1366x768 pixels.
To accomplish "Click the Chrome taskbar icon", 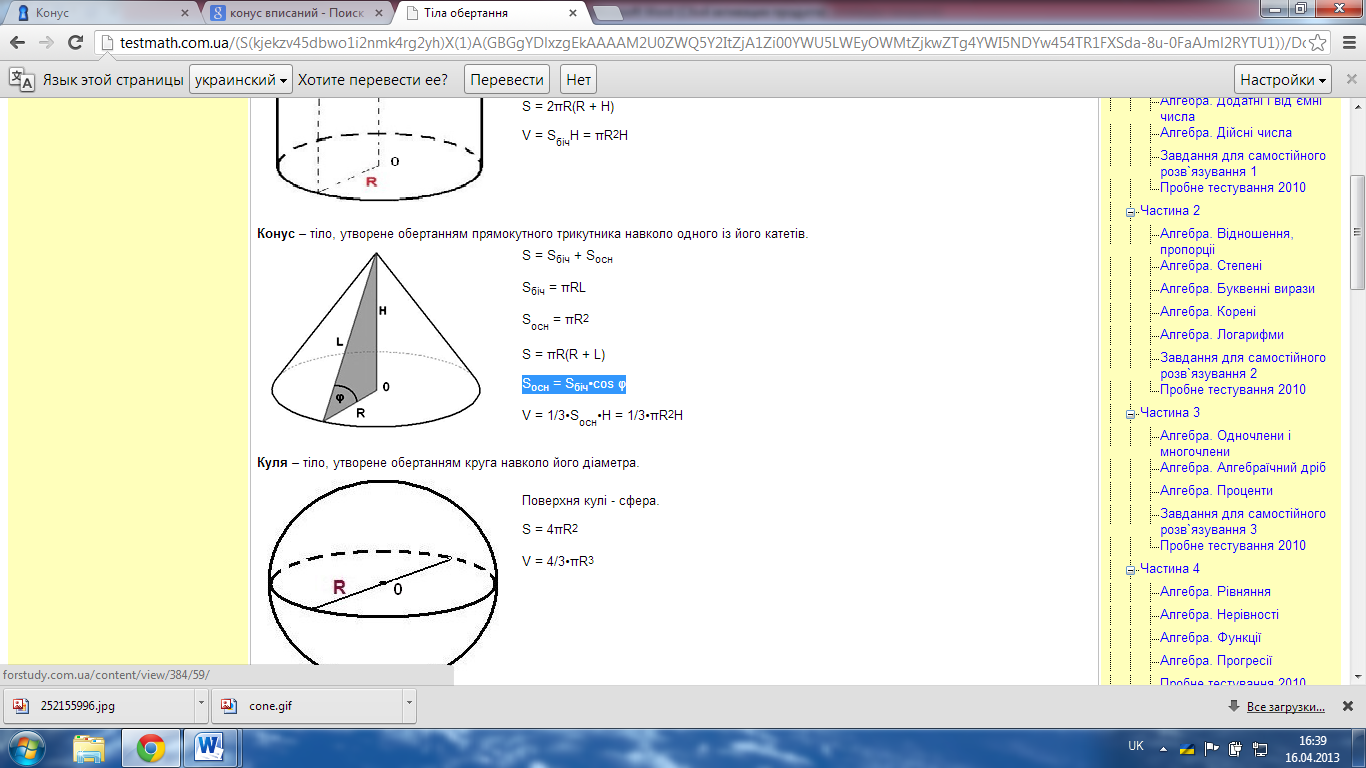I will pos(151,748).
